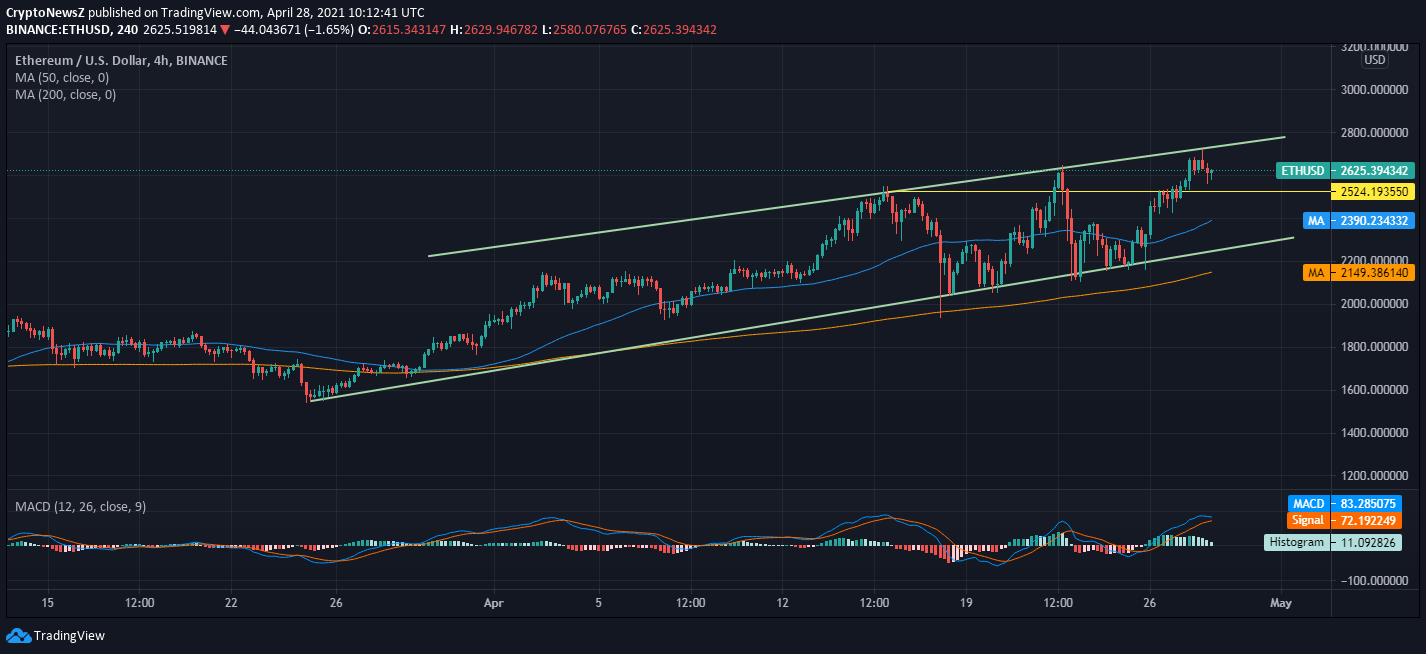Click the TradingView cloud logo icon

click(18, 635)
